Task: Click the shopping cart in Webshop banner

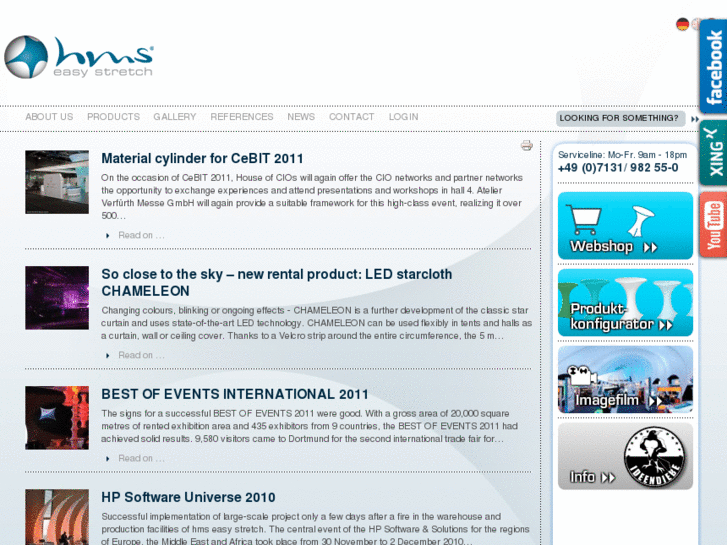Action: coord(584,220)
